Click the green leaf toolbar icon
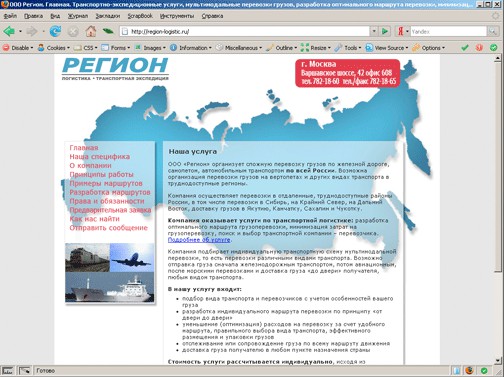 pyautogui.click(x=108, y=31)
